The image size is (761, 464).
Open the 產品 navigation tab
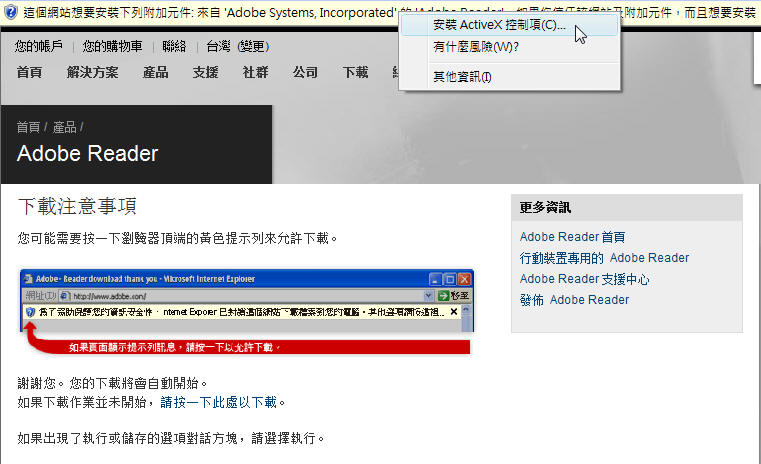click(x=155, y=72)
